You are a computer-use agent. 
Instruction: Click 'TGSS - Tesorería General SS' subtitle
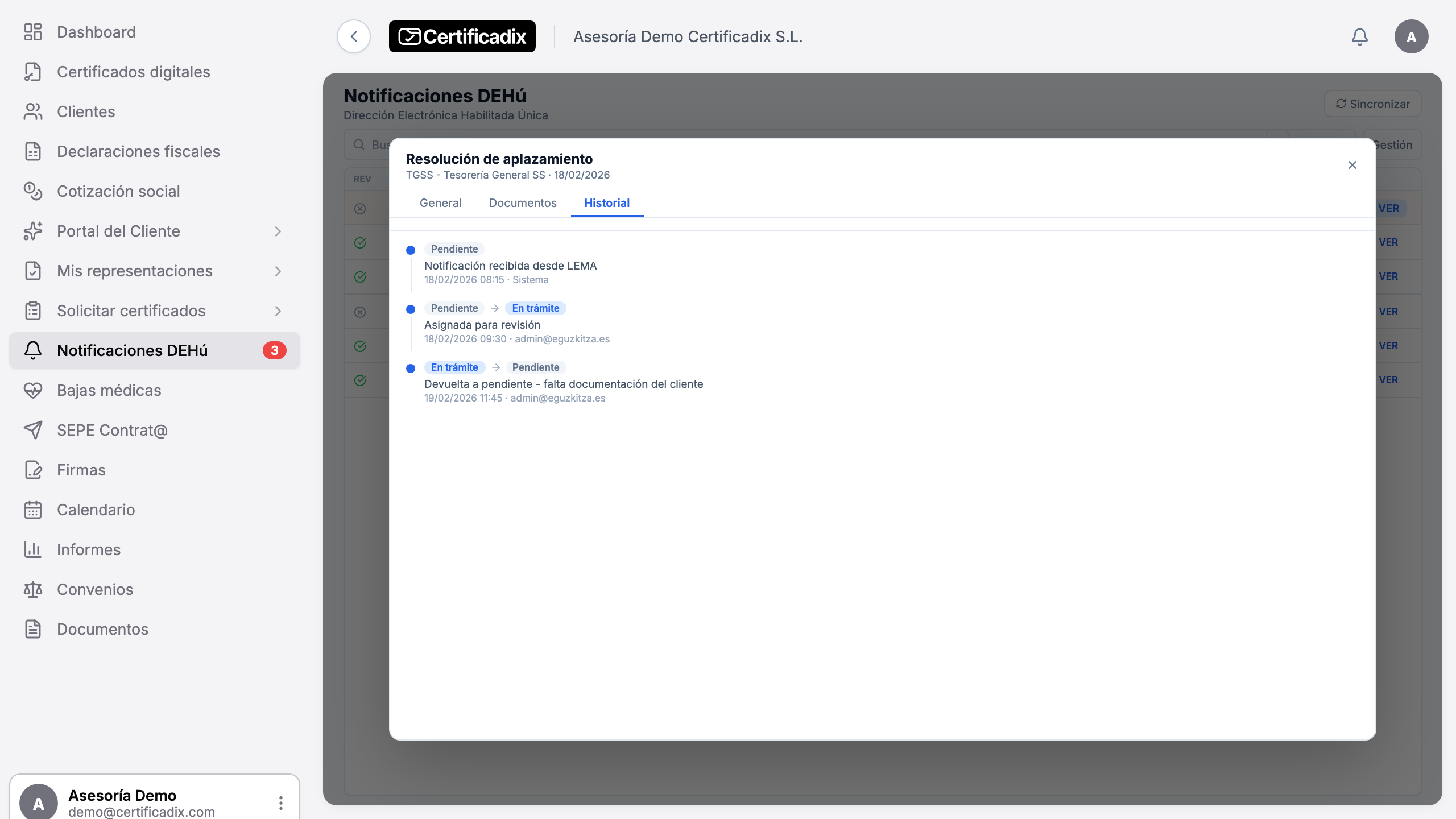coord(475,175)
